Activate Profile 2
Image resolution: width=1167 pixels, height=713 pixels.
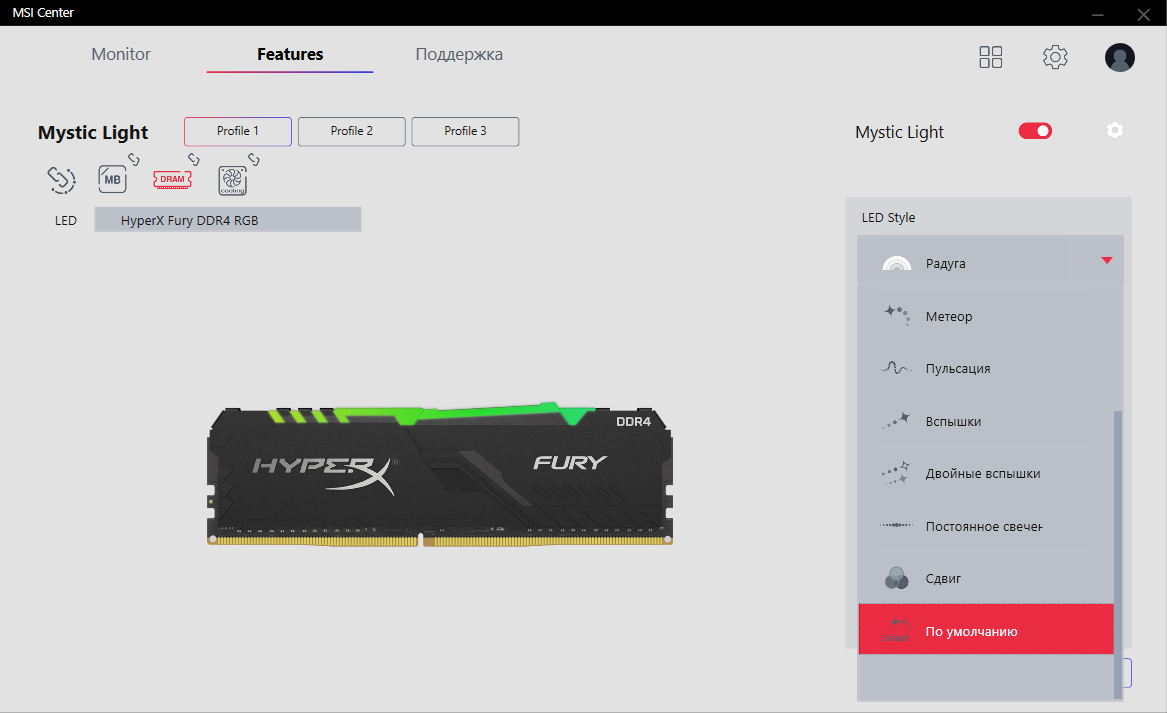coord(352,131)
